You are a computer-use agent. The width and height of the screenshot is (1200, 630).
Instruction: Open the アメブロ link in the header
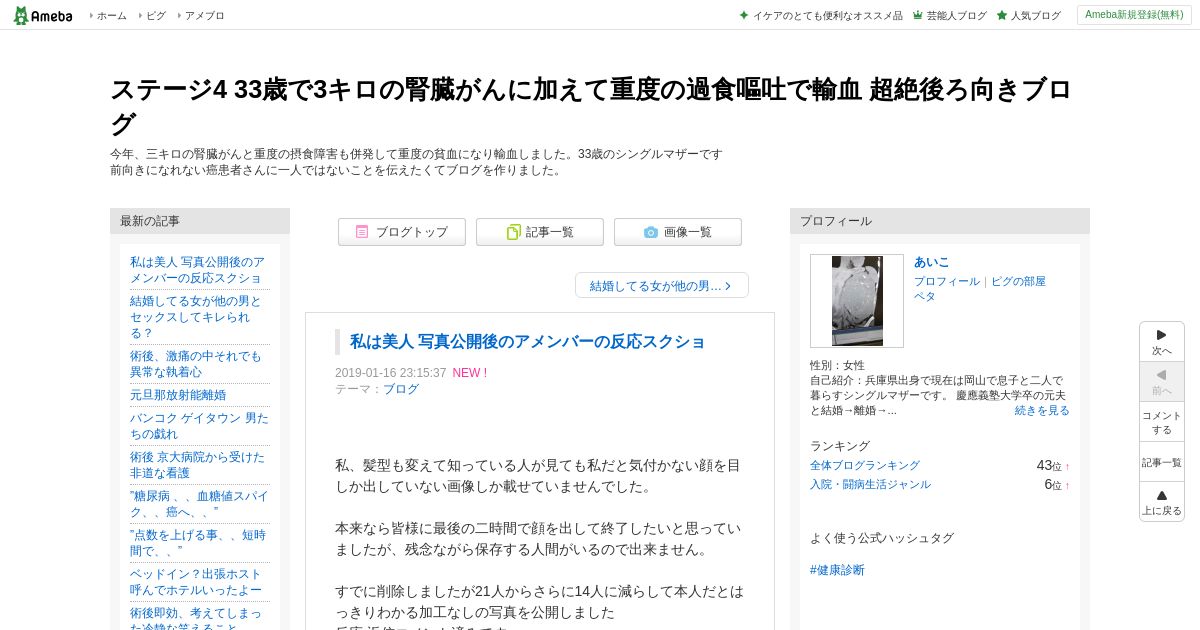[204, 16]
